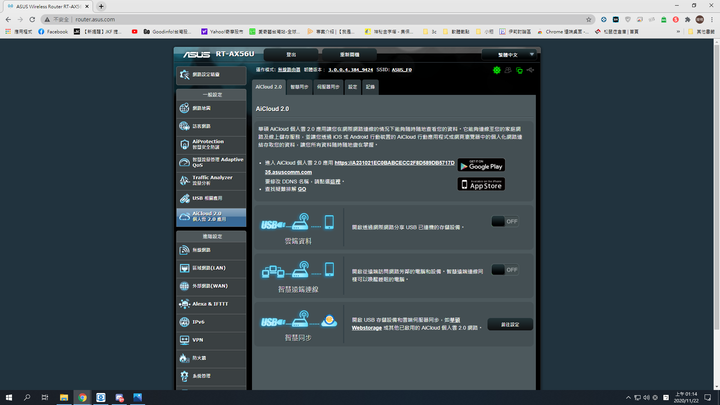The image size is (720, 405).
Task: Select AiCloud 2.0 in the sidebar
Action: tap(211, 217)
